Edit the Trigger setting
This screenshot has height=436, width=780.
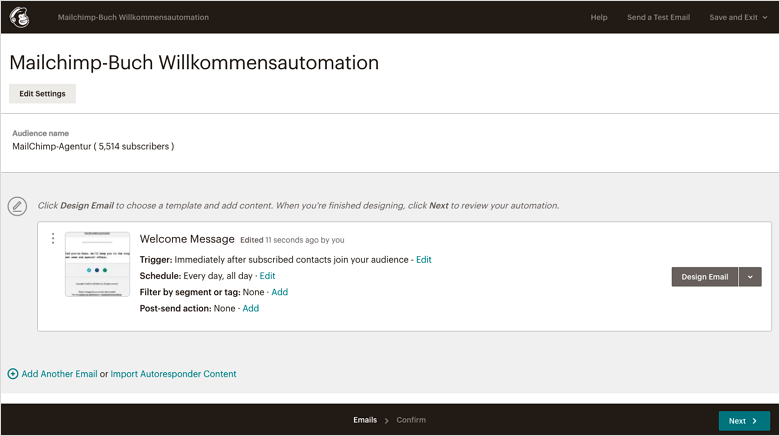coord(424,260)
